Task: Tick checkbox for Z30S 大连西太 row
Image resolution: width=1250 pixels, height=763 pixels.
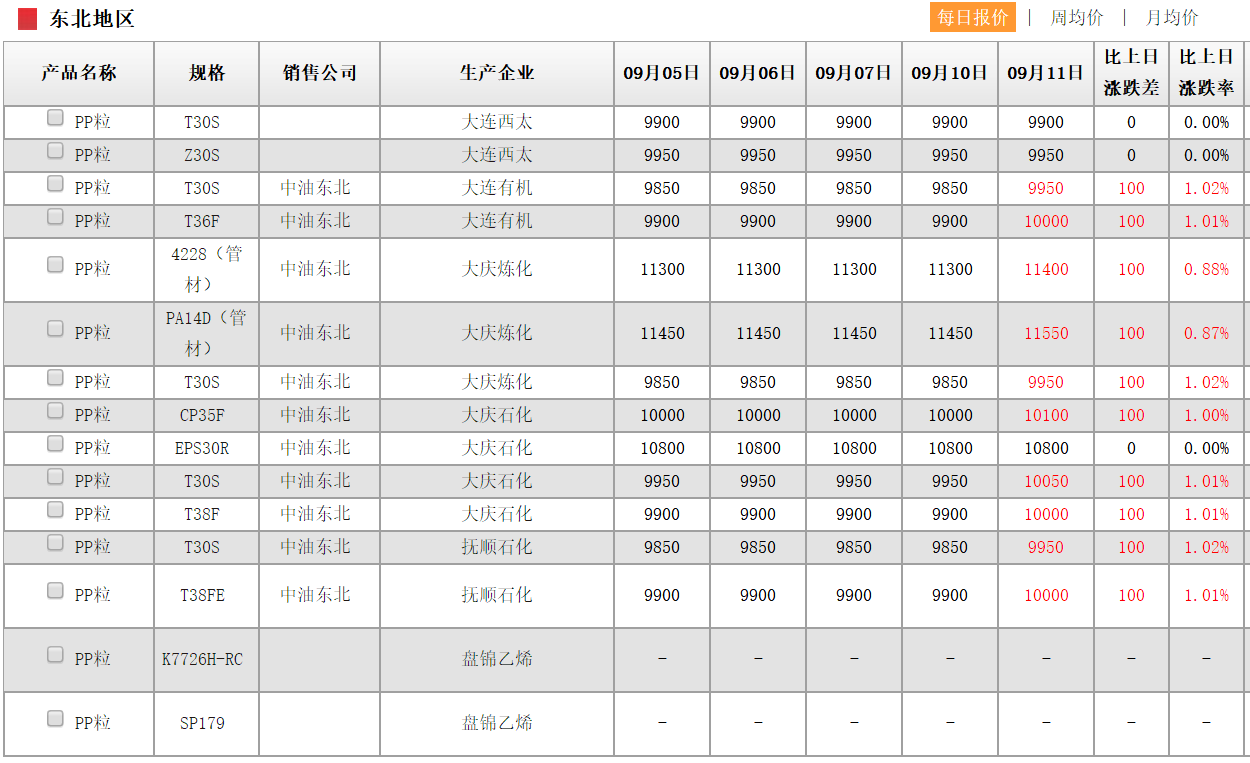Action: [55, 151]
